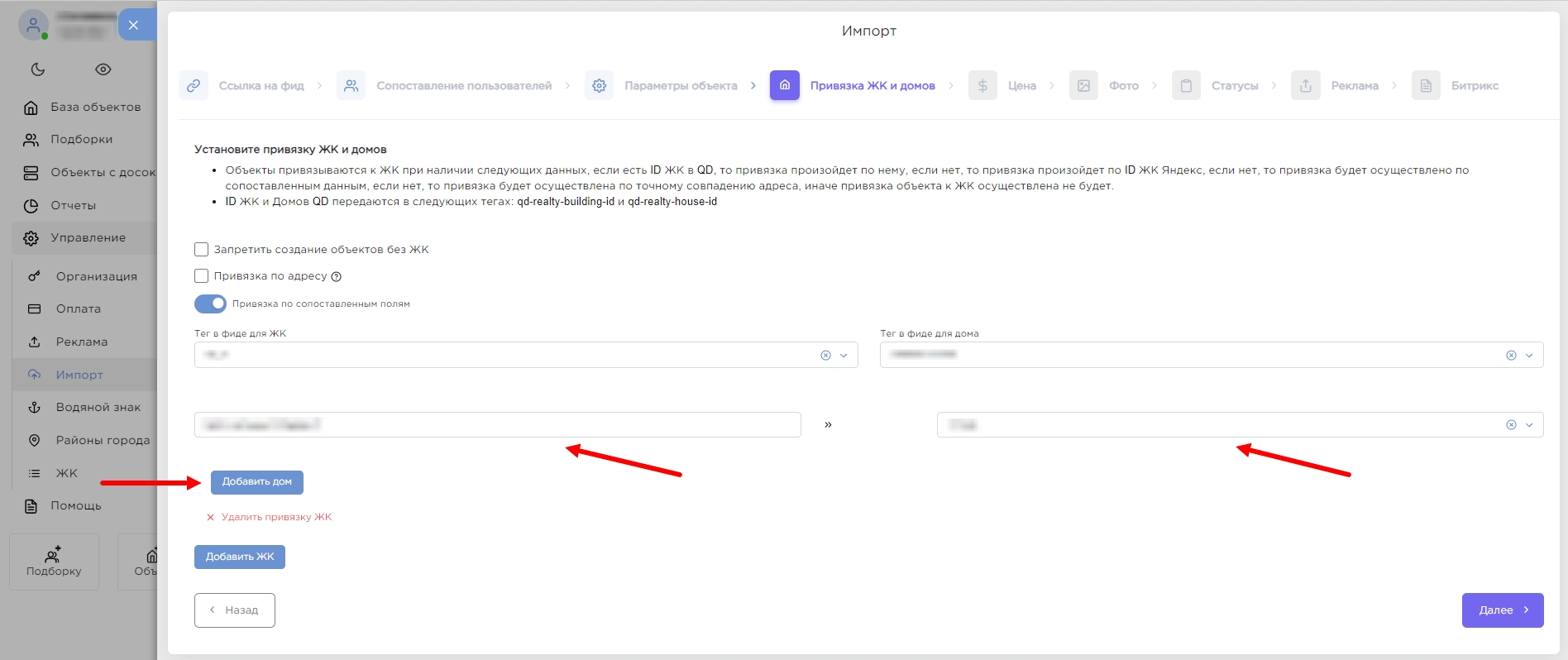Clear the Тег в фиде для дома field
Screen dimensions: 1568x660
1511,355
